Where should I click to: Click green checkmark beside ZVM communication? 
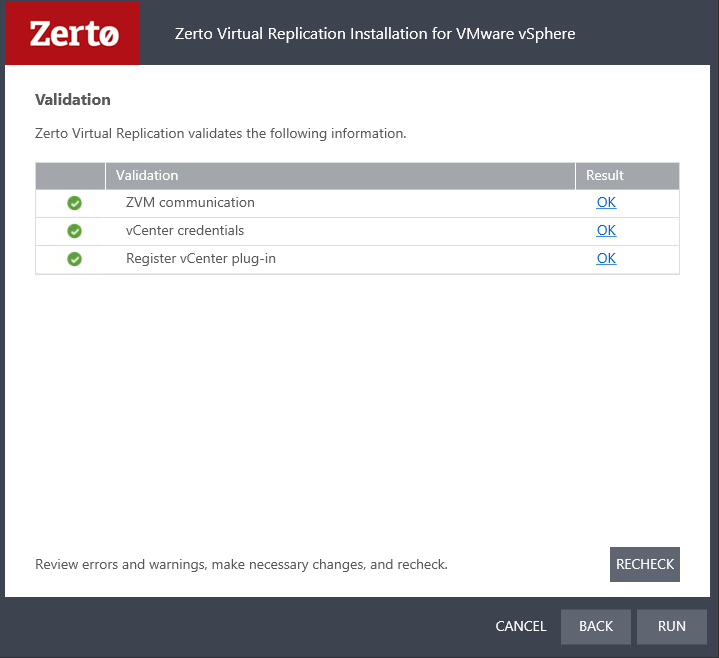click(x=74, y=203)
